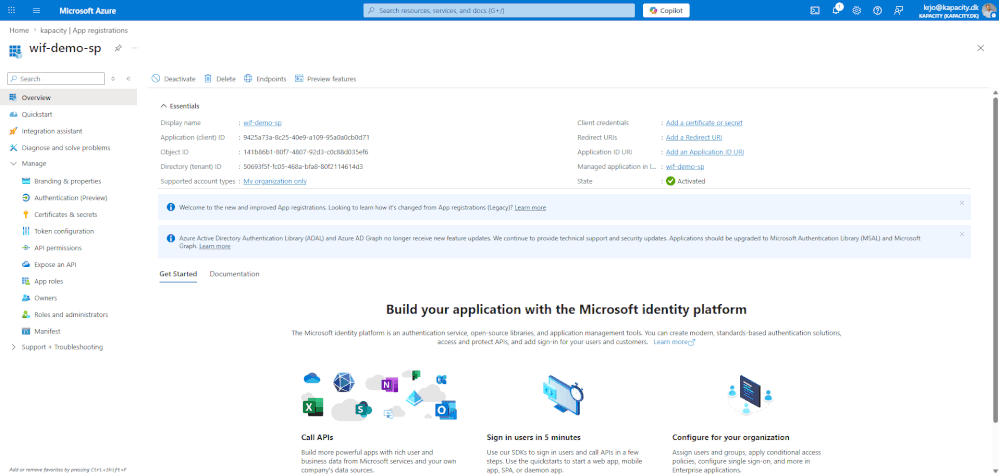Click the Configure for your organization illustration
The height and width of the screenshot is (474, 999).
pos(750,395)
